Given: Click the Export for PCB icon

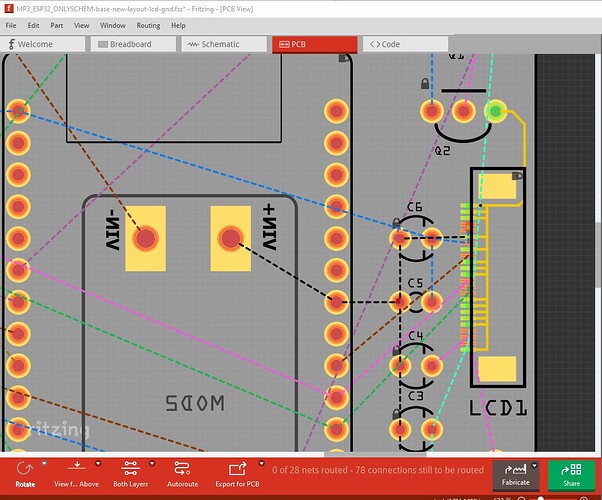Looking at the screenshot, I should (x=237, y=467).
